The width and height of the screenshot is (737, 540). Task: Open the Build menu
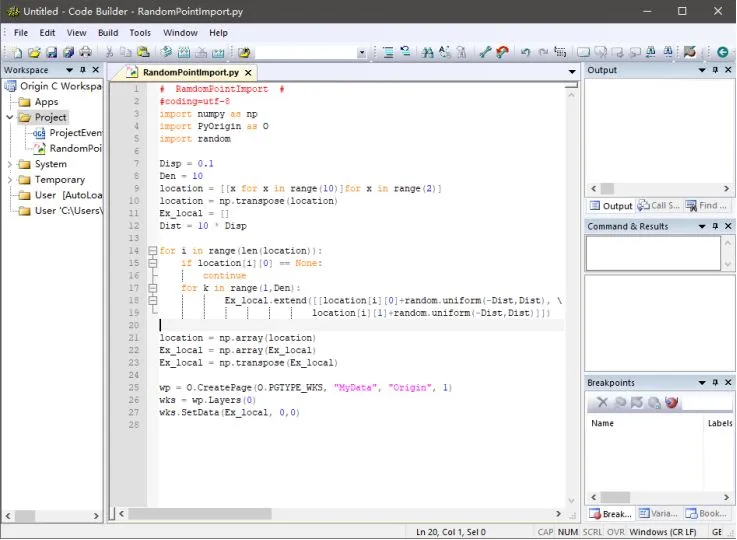coord(108,32)
